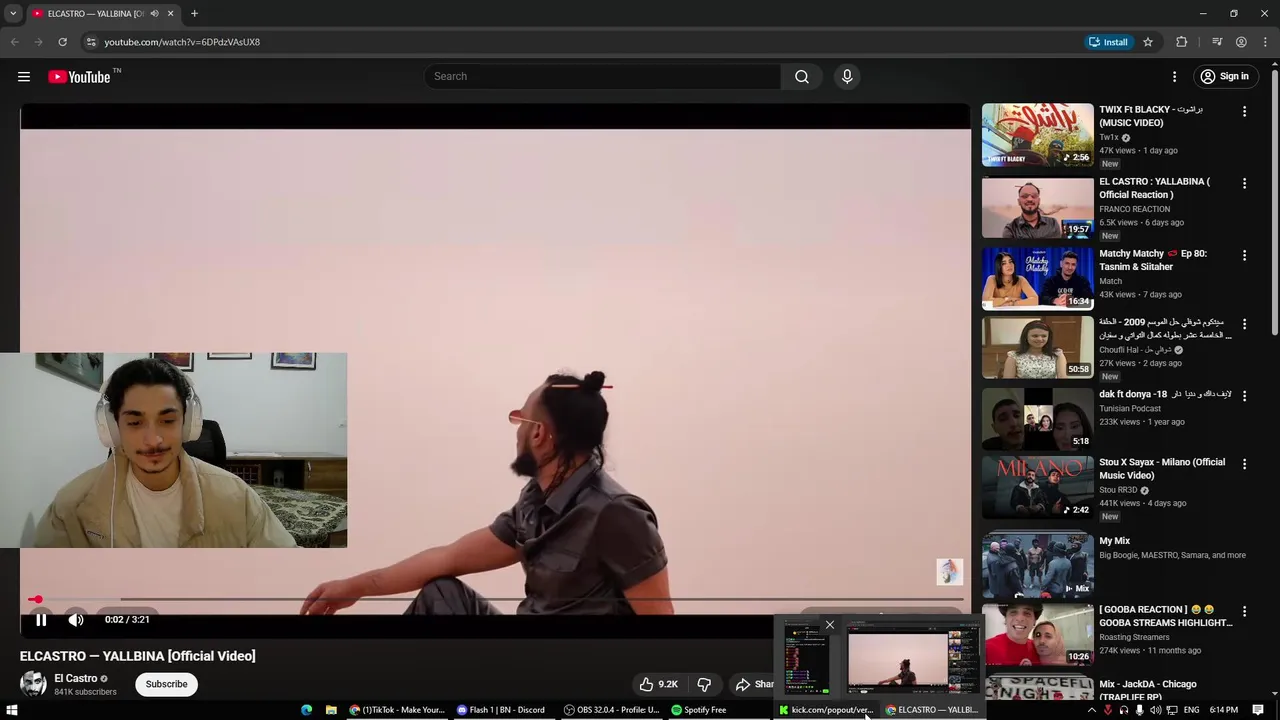Open options for EL CASTRO Official Reaction video
This screenshot has width=1280, height=720.
coord(1244,184)
